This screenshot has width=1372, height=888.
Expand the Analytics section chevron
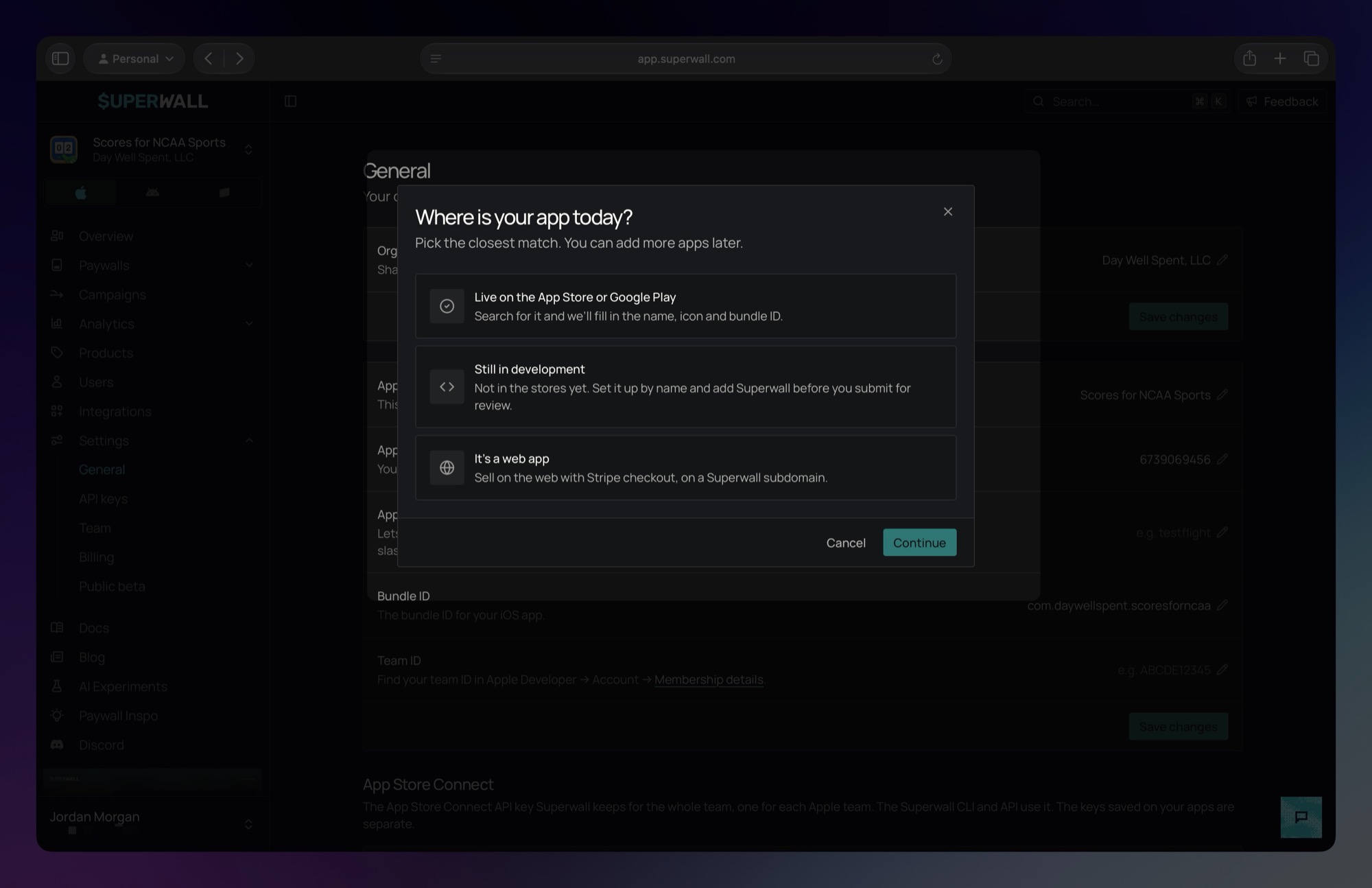(249, 323)
